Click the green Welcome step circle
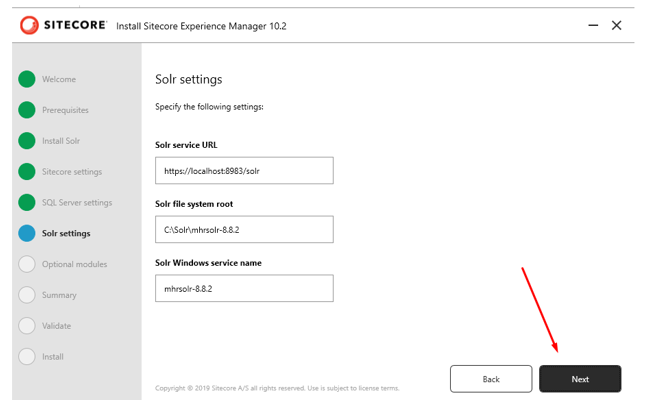656x409 pixels. click(x=27, y=79)
